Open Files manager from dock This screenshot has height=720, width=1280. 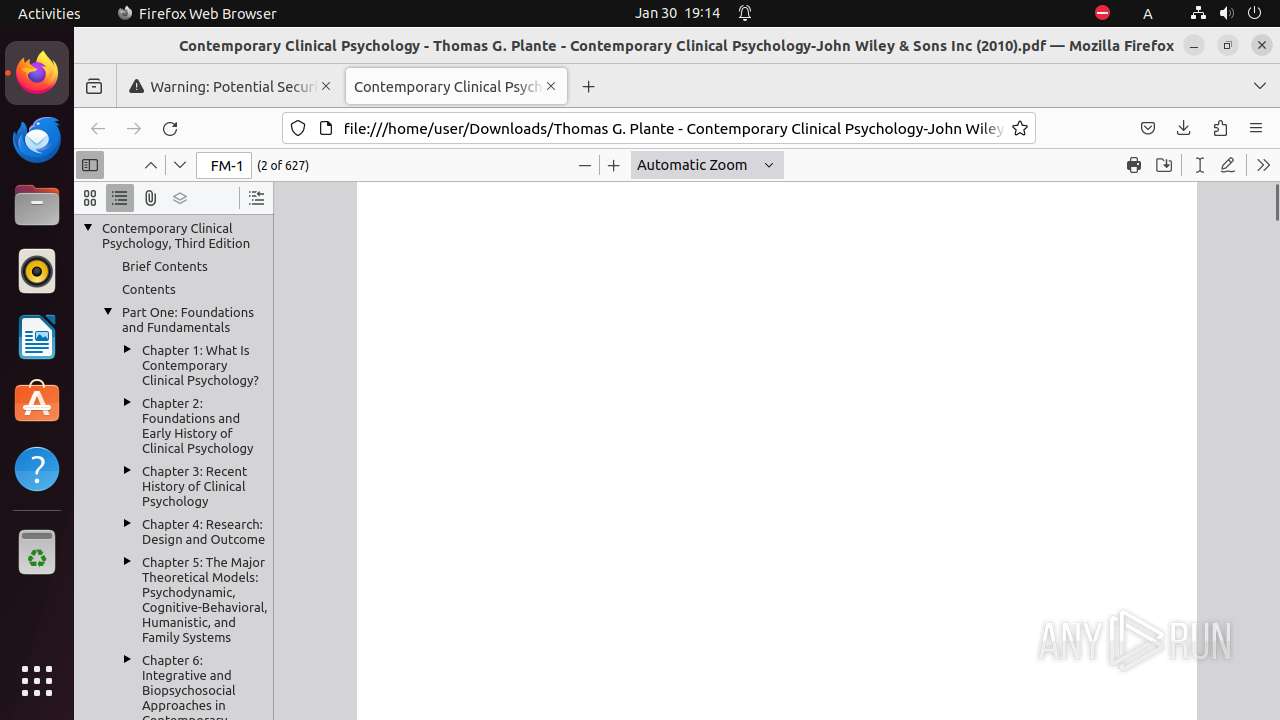point(37,205)
